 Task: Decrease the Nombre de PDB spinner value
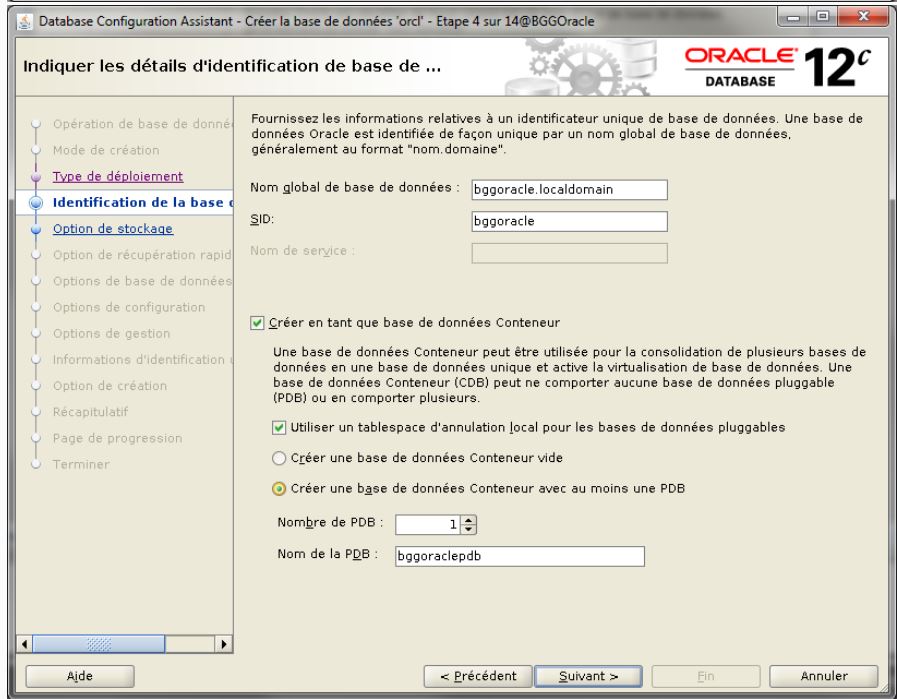coord(469,529)
